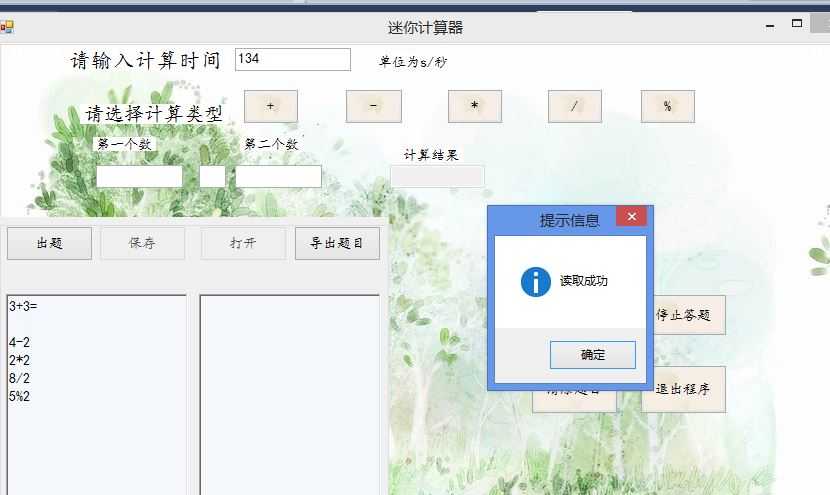Click the 请选择计算类型 label

tap(154, 113)
